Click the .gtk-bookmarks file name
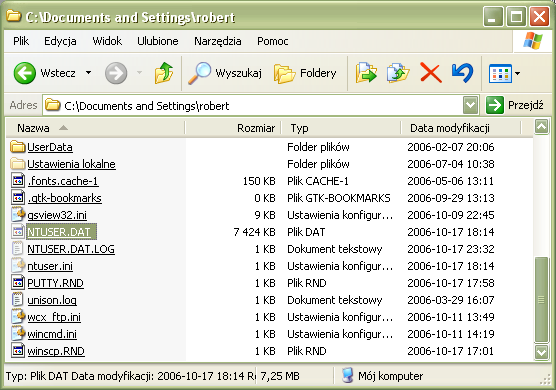The width and height of the screenshot is (556, 390). coord(65,198)
